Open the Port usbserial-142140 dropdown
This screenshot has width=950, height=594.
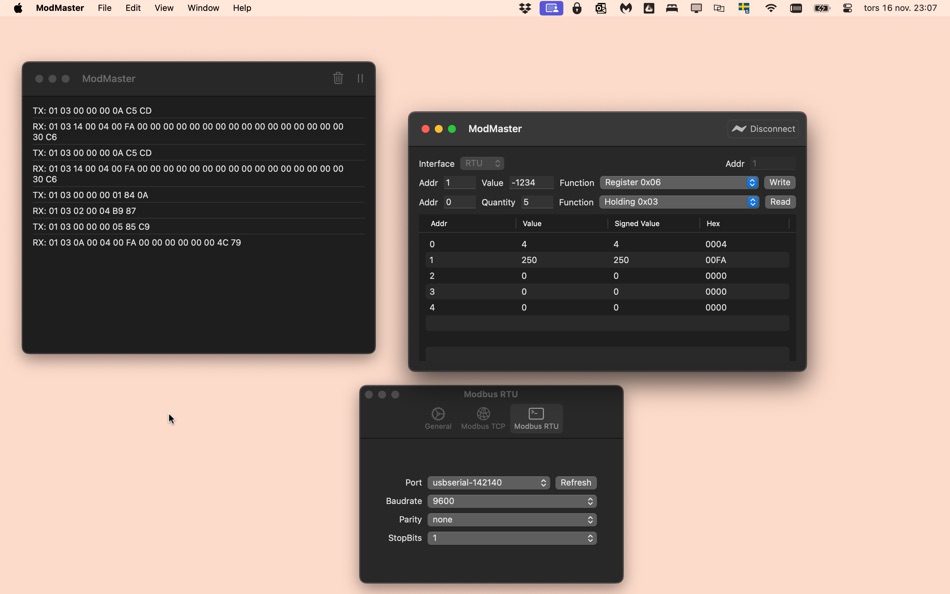coord(488,482)
